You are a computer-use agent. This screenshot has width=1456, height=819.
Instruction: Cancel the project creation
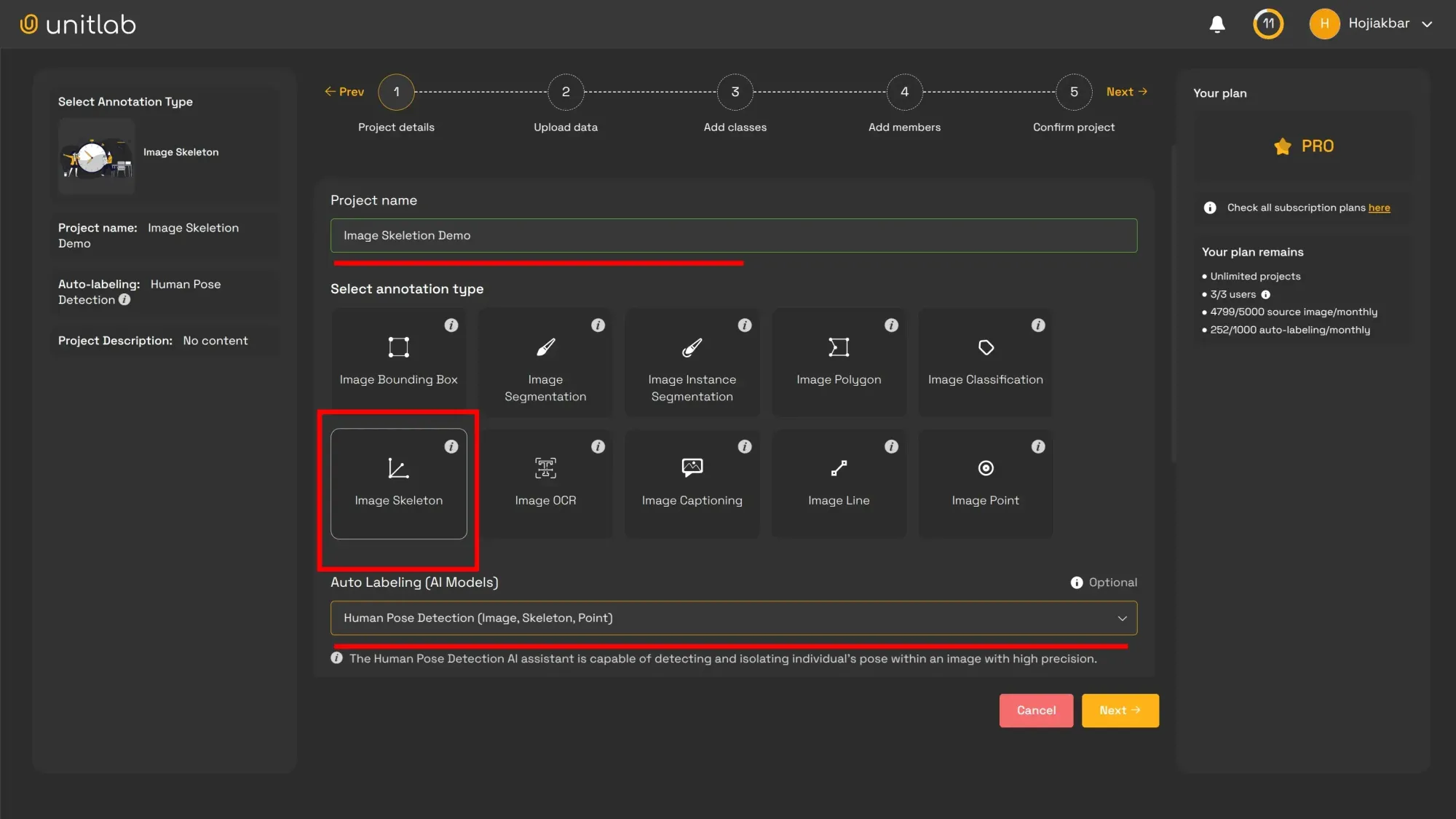[x=1035, y=710]
